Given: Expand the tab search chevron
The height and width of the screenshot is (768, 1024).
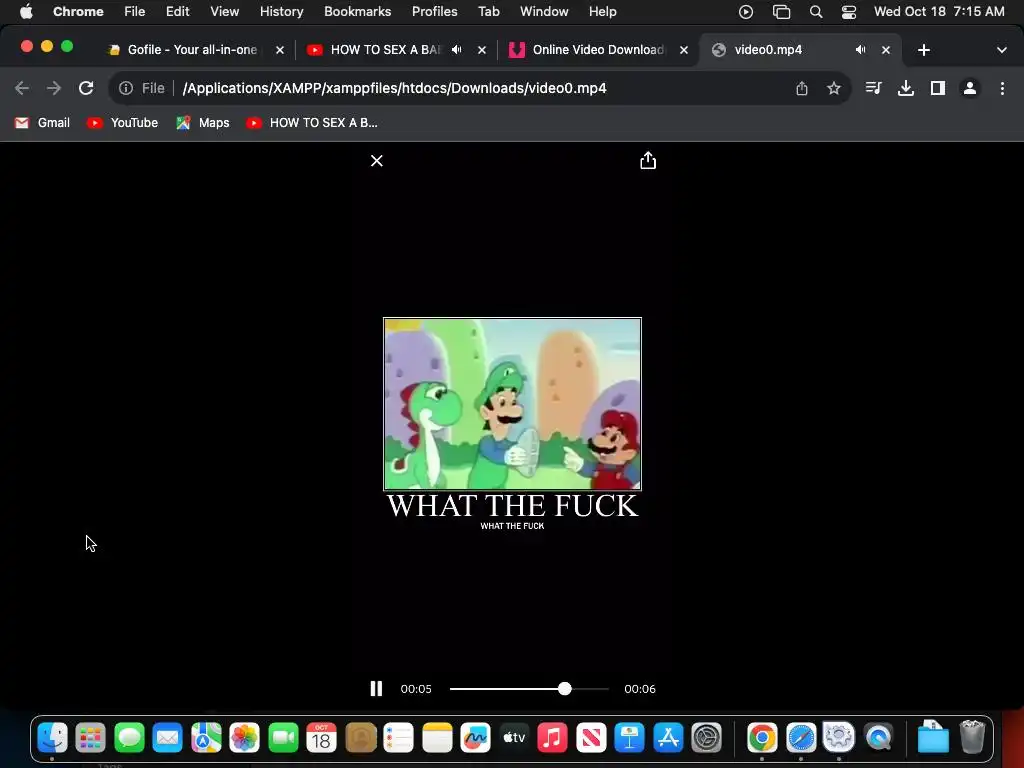Looking at the screenshot, I should tap(1002, 50).
